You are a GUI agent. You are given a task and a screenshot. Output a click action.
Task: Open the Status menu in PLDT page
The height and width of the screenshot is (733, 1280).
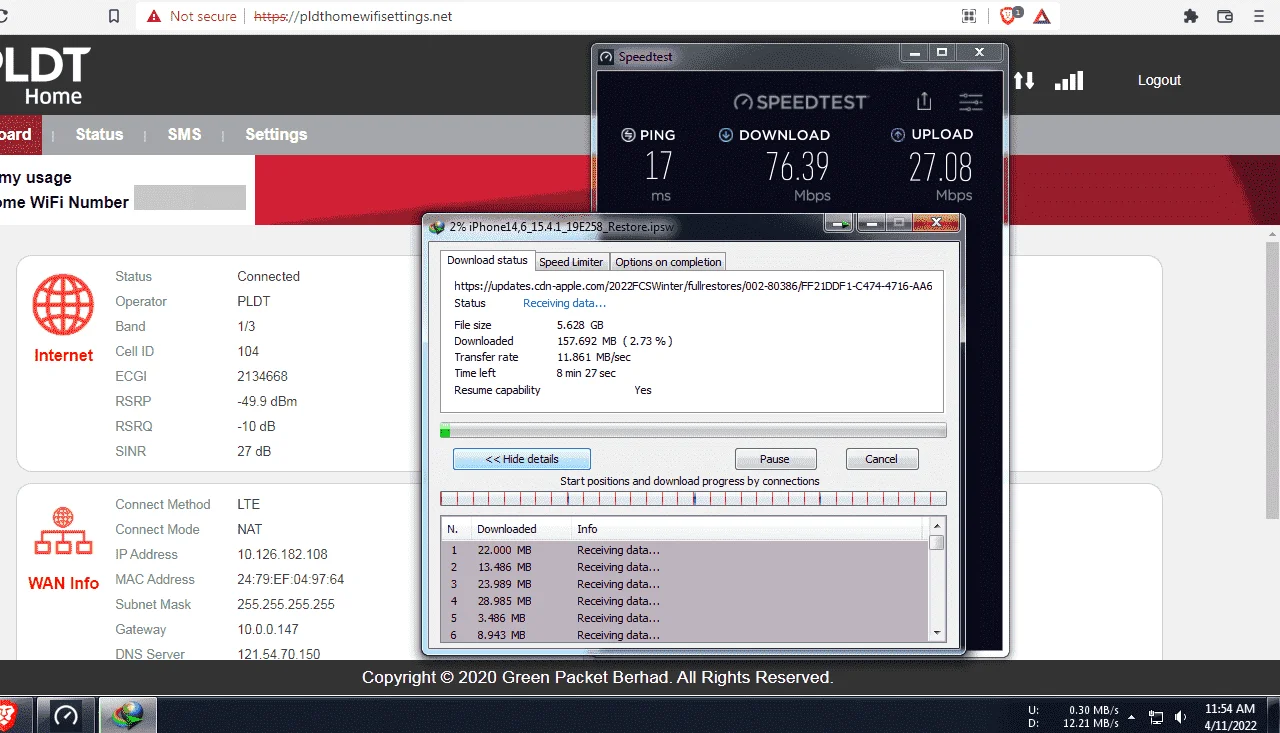99,134
